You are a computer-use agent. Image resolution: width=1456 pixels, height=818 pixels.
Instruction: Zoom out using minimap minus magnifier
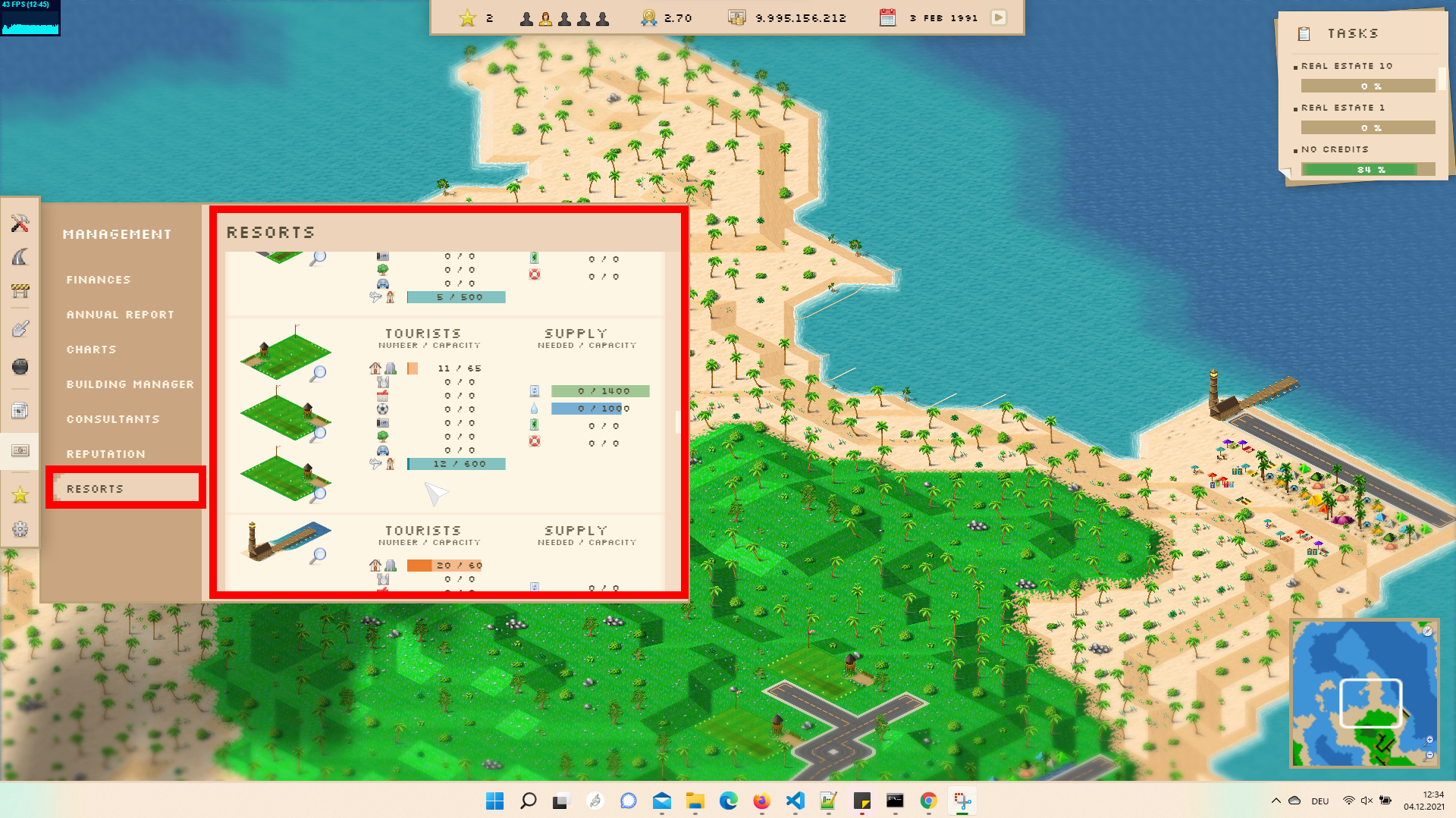pos(1429,754)
